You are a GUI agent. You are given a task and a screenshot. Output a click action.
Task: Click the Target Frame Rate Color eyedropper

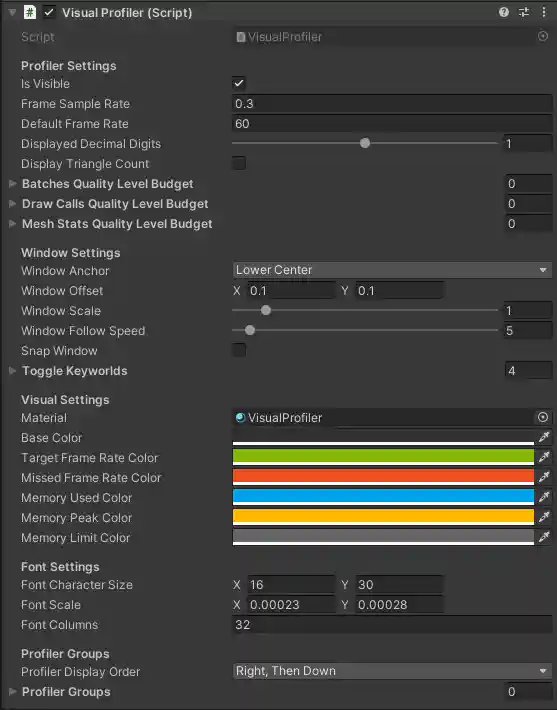pos(544,457)
